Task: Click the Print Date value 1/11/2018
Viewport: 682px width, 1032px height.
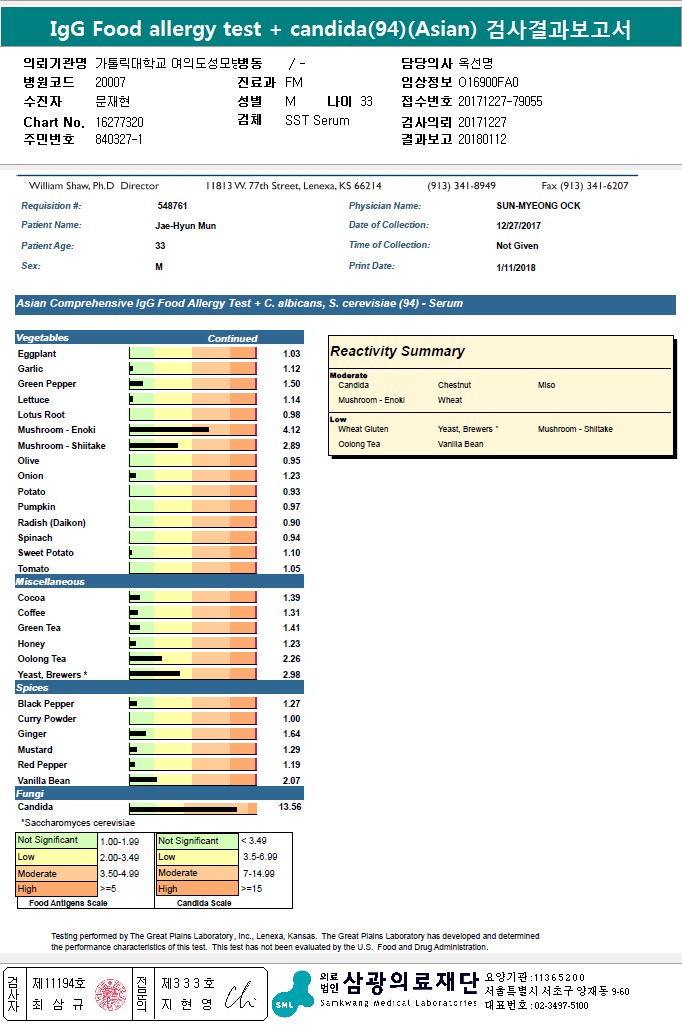Action: [x=516, y=268]
